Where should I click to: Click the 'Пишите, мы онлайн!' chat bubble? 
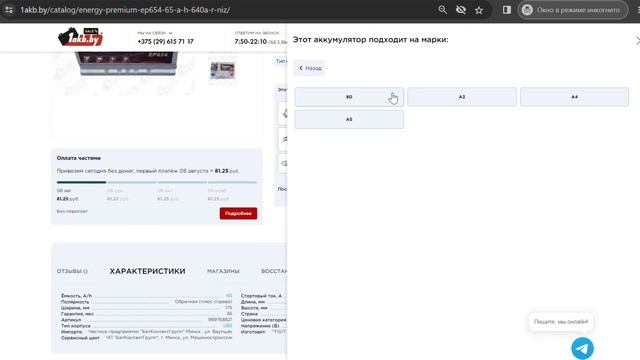click(561, 322)
